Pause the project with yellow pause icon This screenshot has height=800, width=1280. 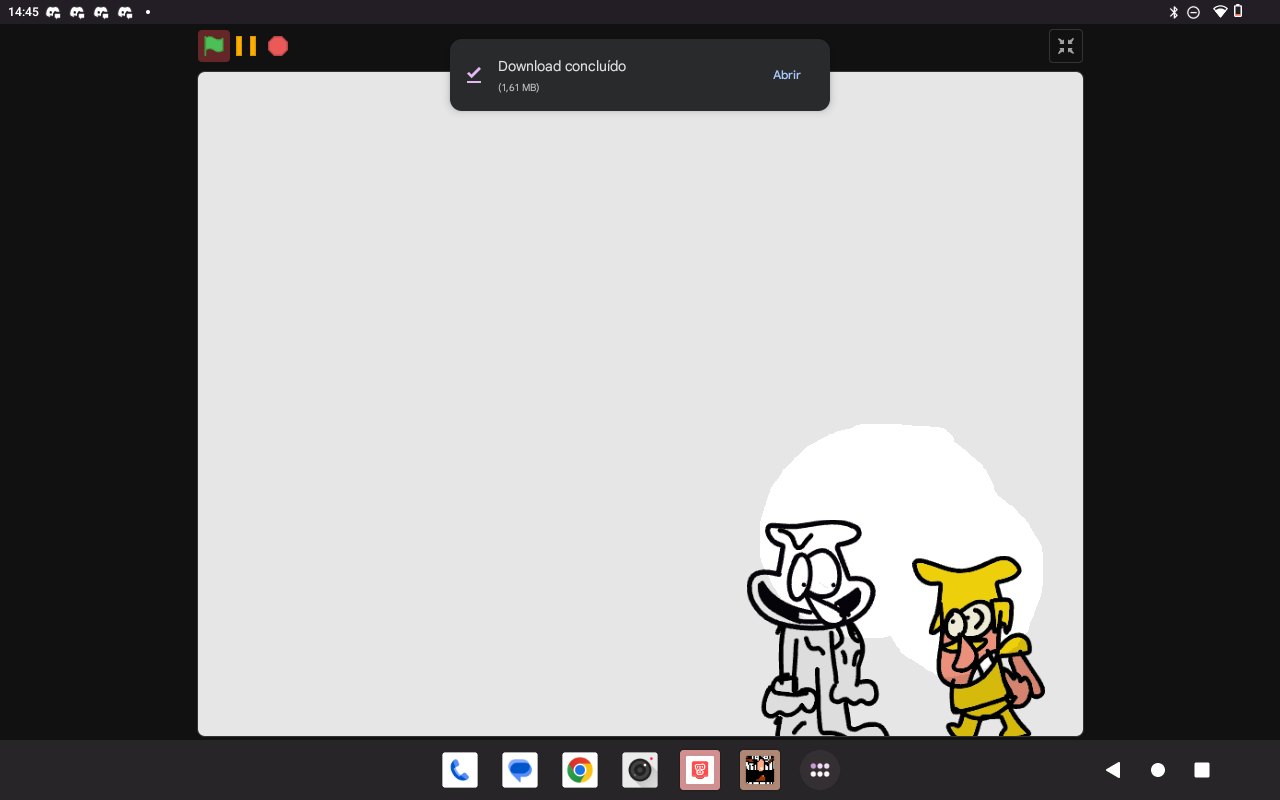tap(246, 46)
